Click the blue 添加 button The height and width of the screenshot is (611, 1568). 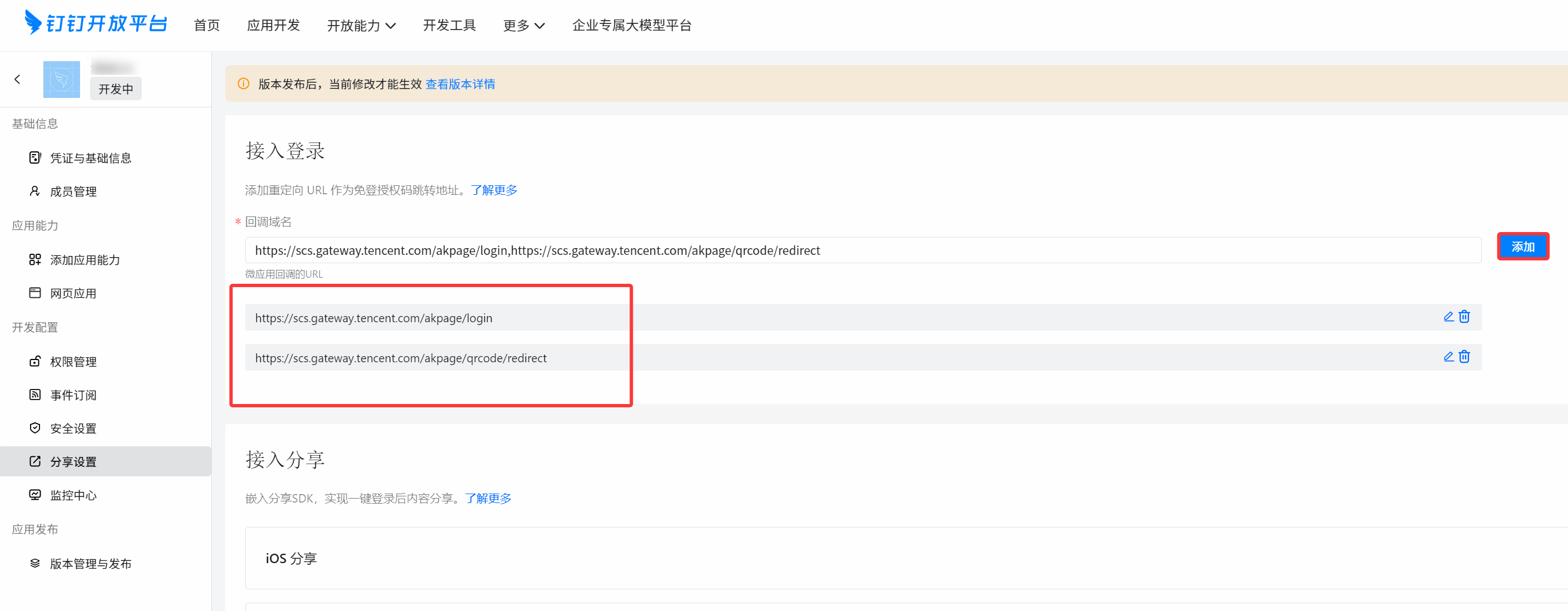(1522, 247)
